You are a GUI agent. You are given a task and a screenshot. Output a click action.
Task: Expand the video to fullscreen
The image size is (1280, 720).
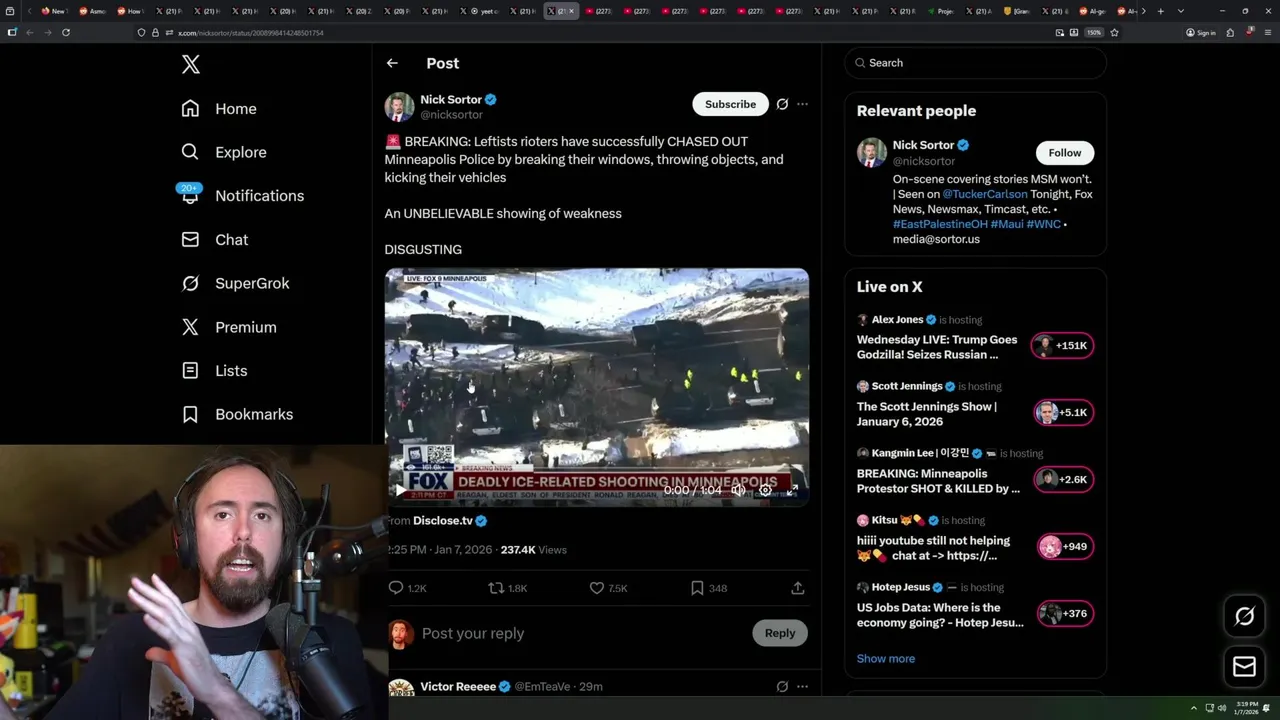pos(792,490)
